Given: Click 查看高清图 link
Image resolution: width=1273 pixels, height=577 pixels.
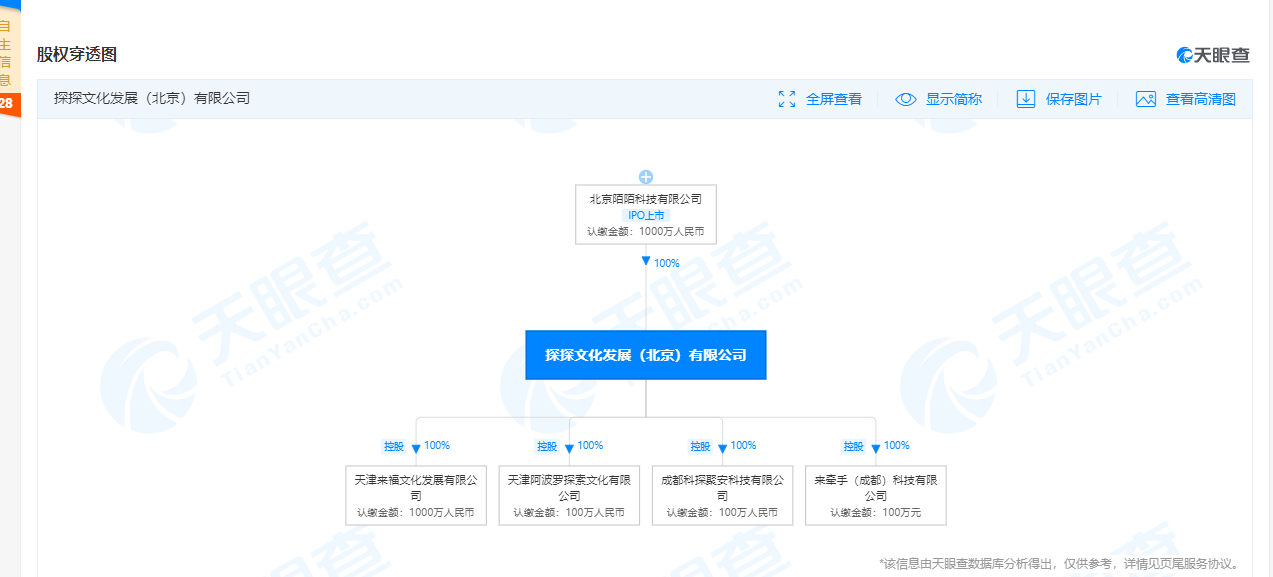Looking at the screenshot, I should click(x=1201, y=99).
